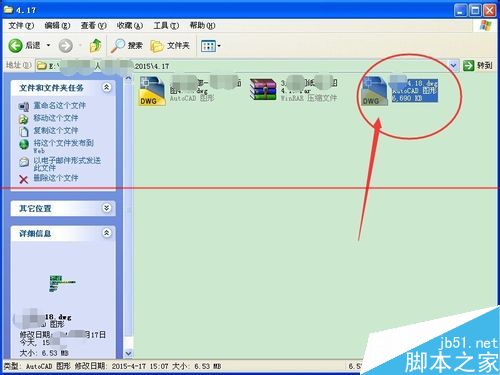500x375 pixels.
Task: Select the first DWG AutoCAD file icon
Action: point(152,91)
